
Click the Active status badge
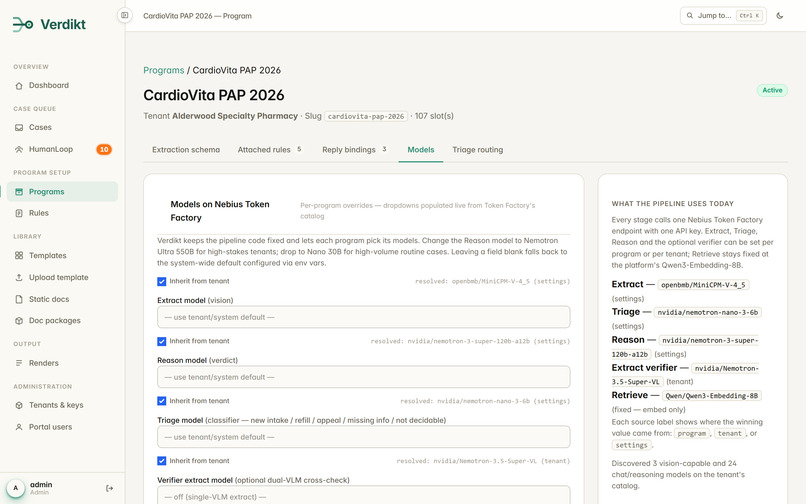point(772,91)
